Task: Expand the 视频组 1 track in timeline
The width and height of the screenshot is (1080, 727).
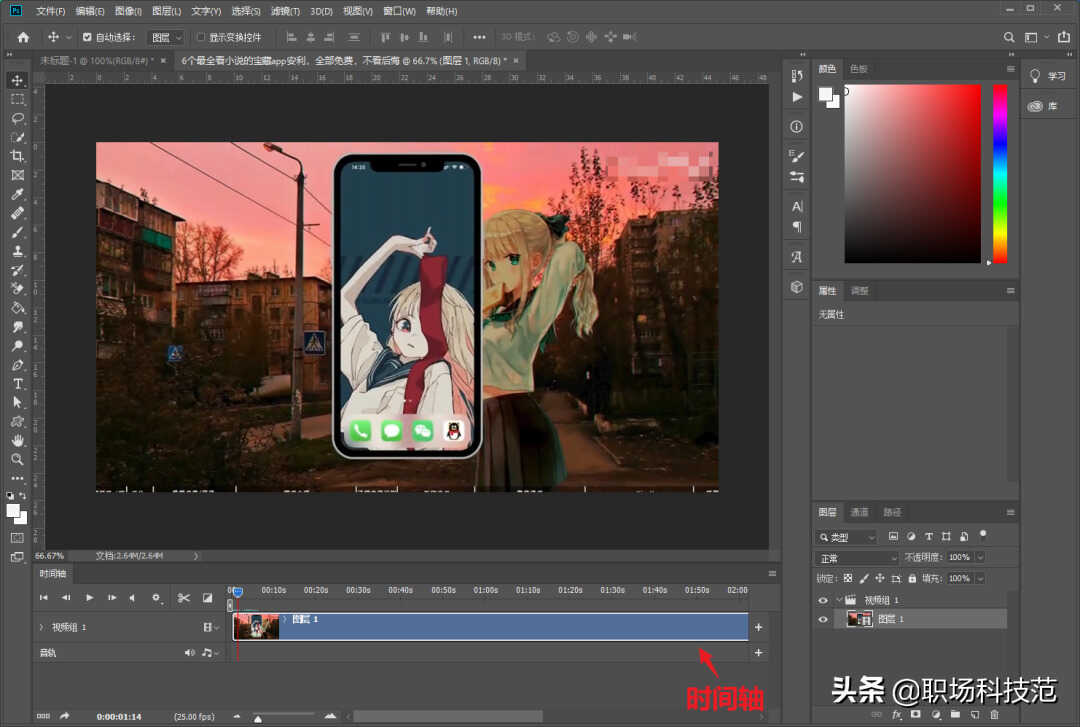Action: [41, 627]
